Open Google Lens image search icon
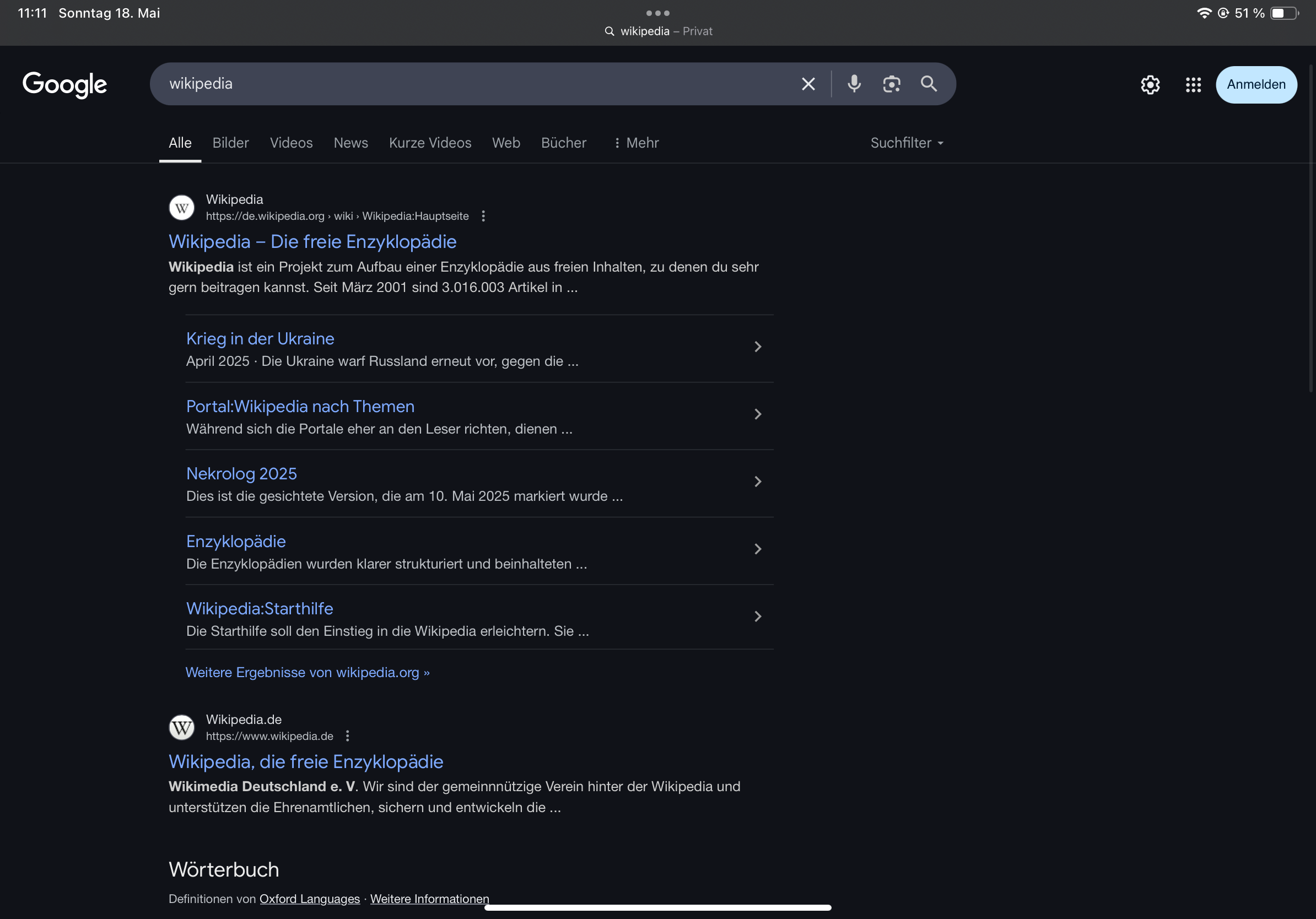This screenshot has width=1316, height=919. pos(891,84)
